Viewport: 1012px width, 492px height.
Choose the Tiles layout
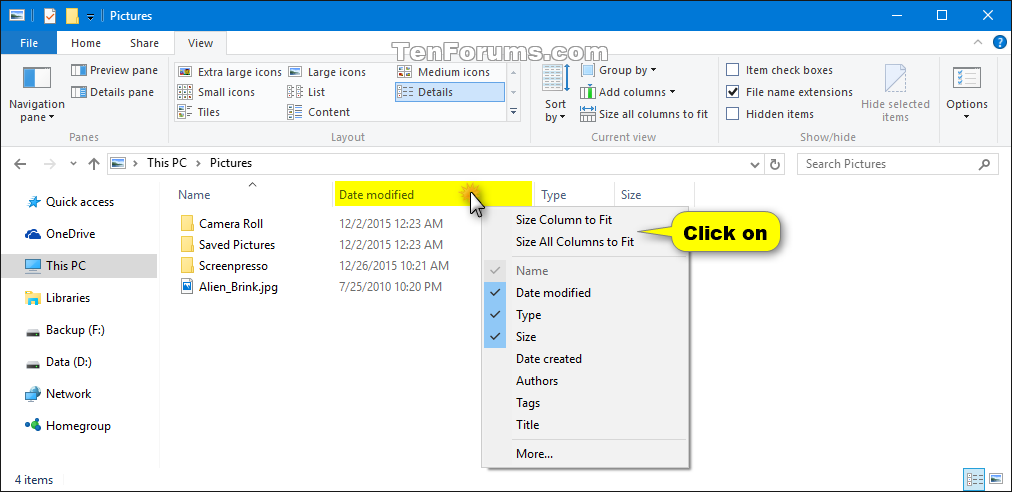click(x=199, y=112)
